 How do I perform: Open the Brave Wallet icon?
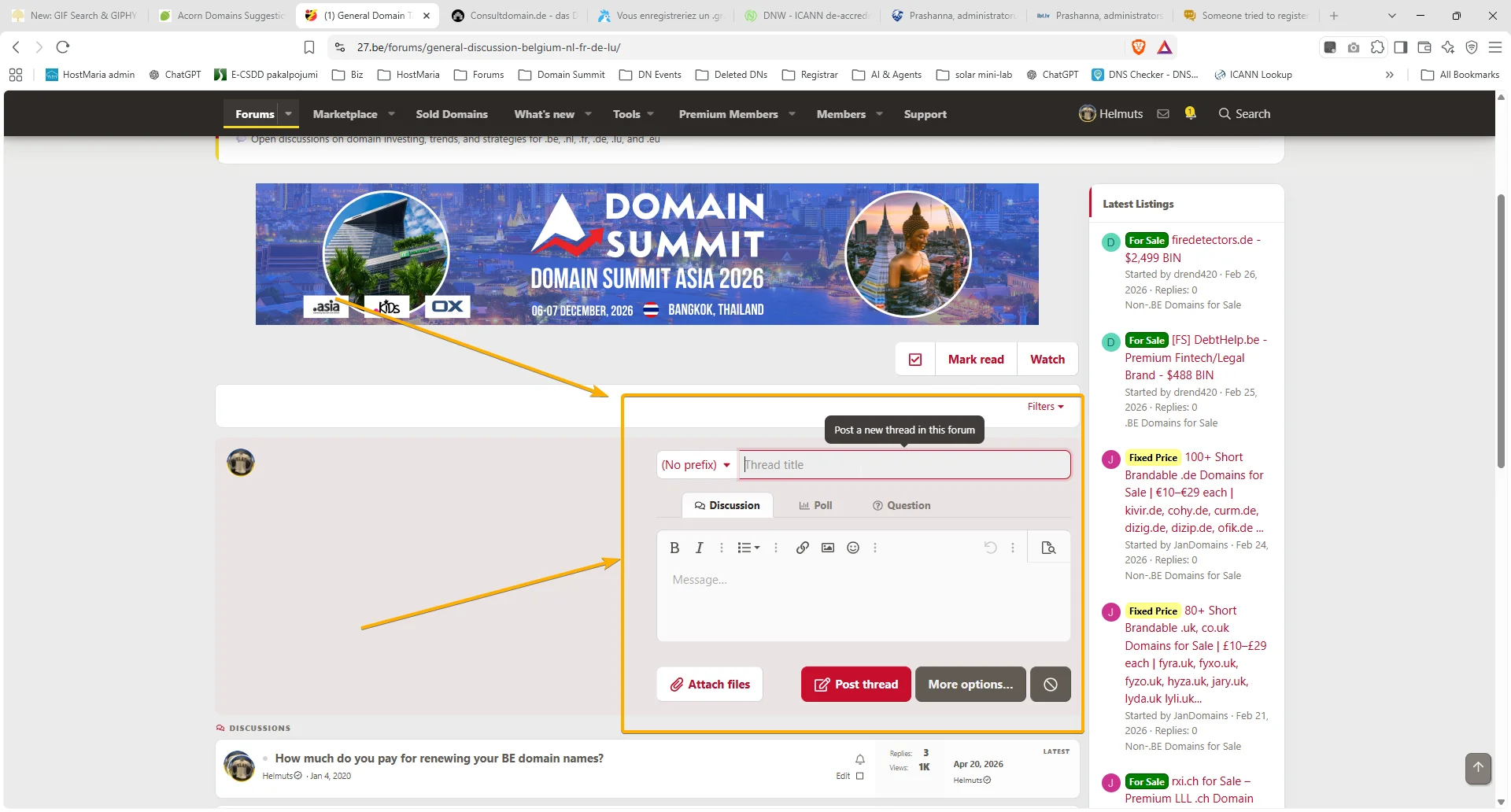click(x=1424, y=47)
